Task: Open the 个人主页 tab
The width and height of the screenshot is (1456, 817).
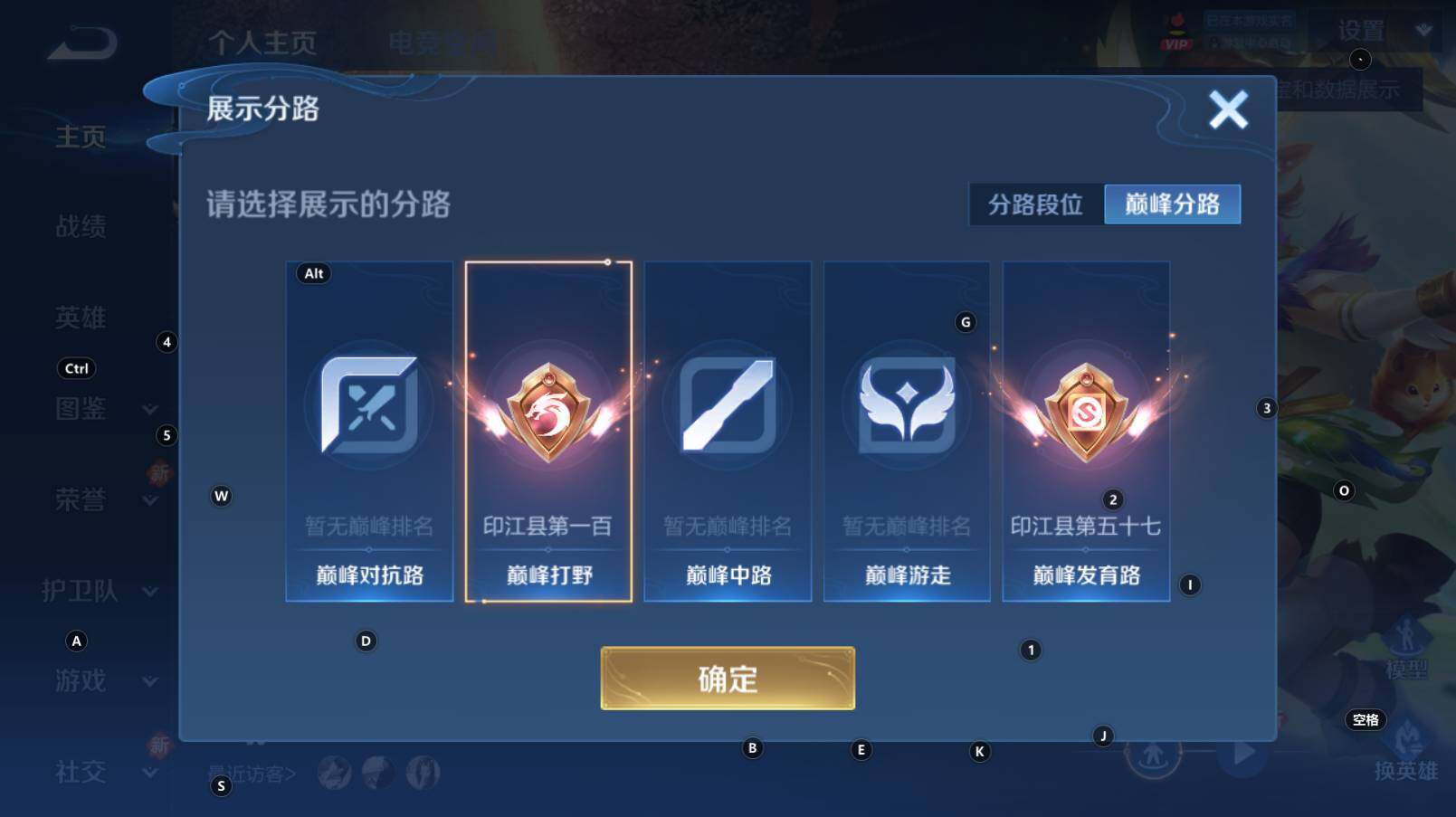Action: coord(262,43)
